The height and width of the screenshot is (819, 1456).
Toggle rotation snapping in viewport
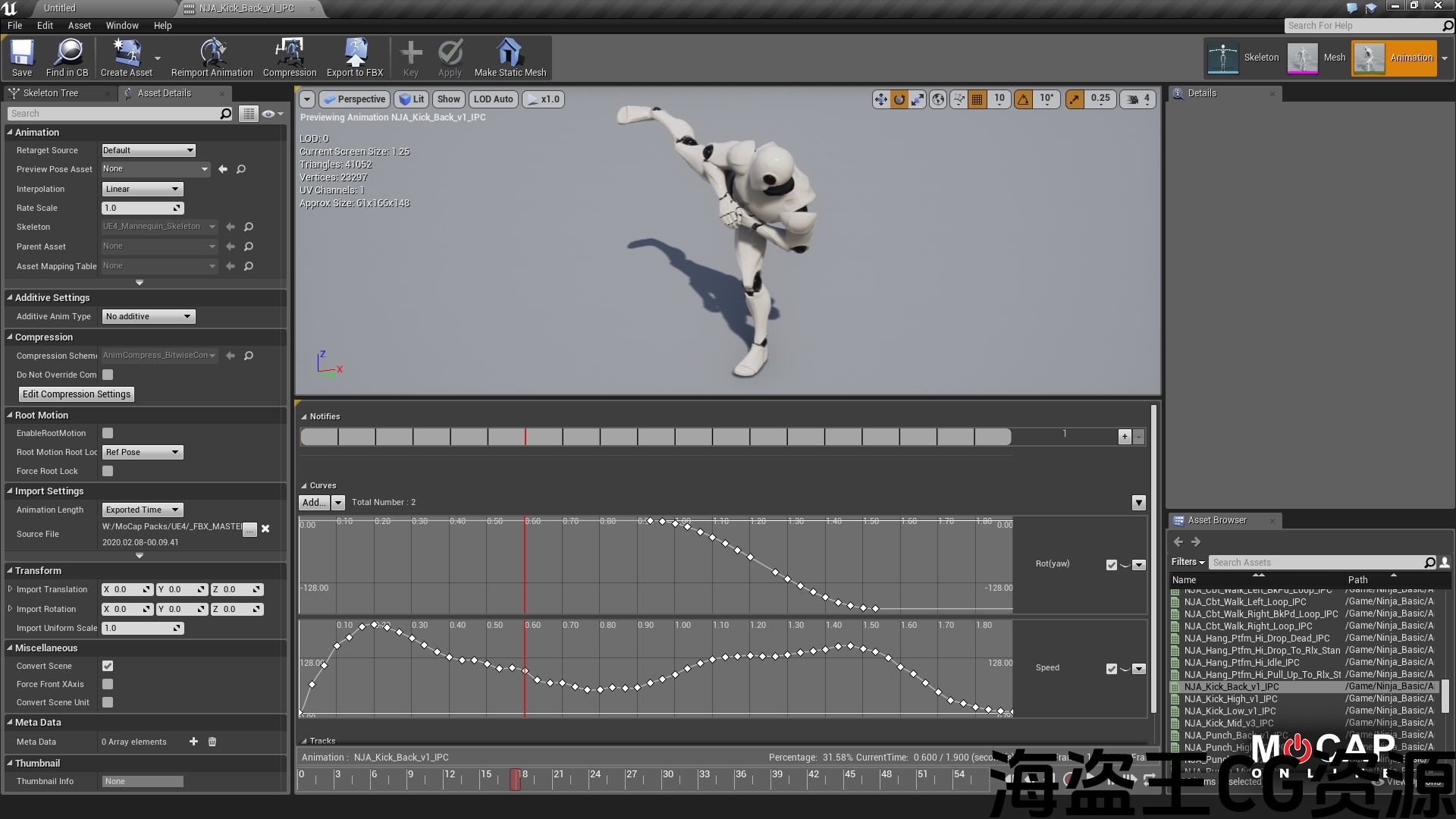point(1023,99)
